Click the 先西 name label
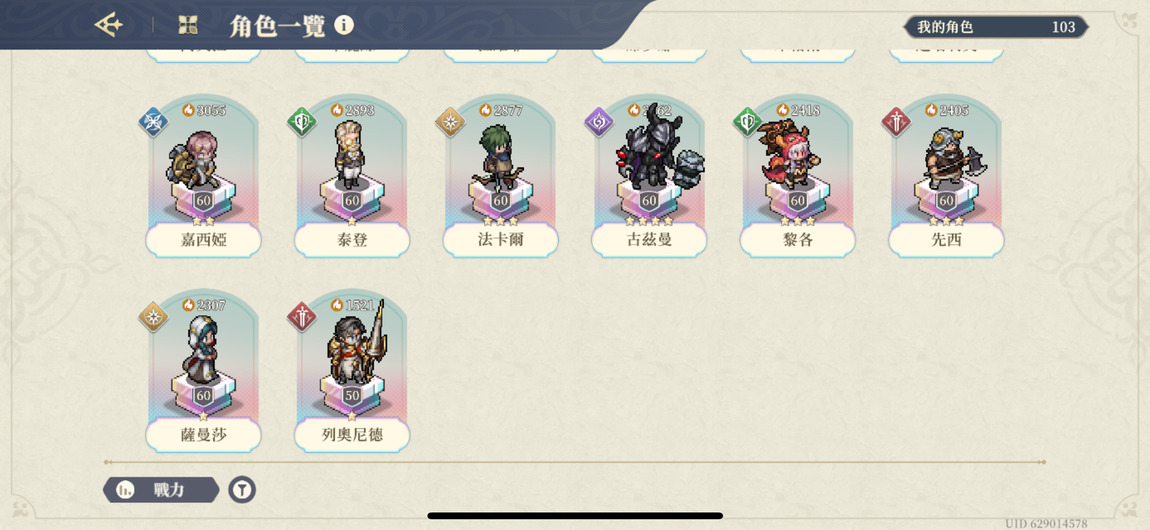 (946, 240)
